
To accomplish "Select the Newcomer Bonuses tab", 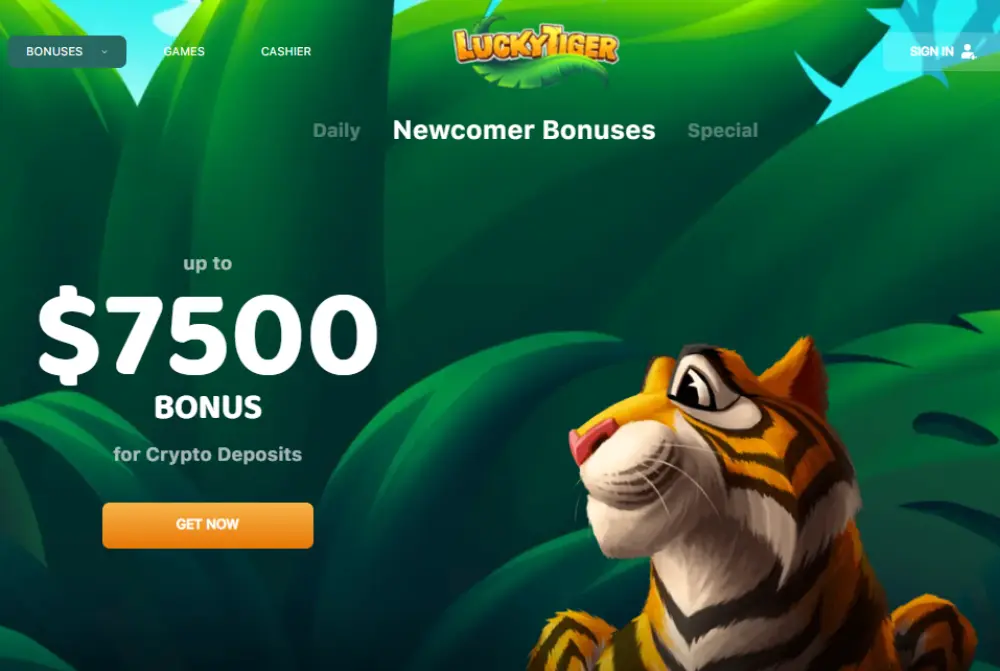I will click(524, 130).
